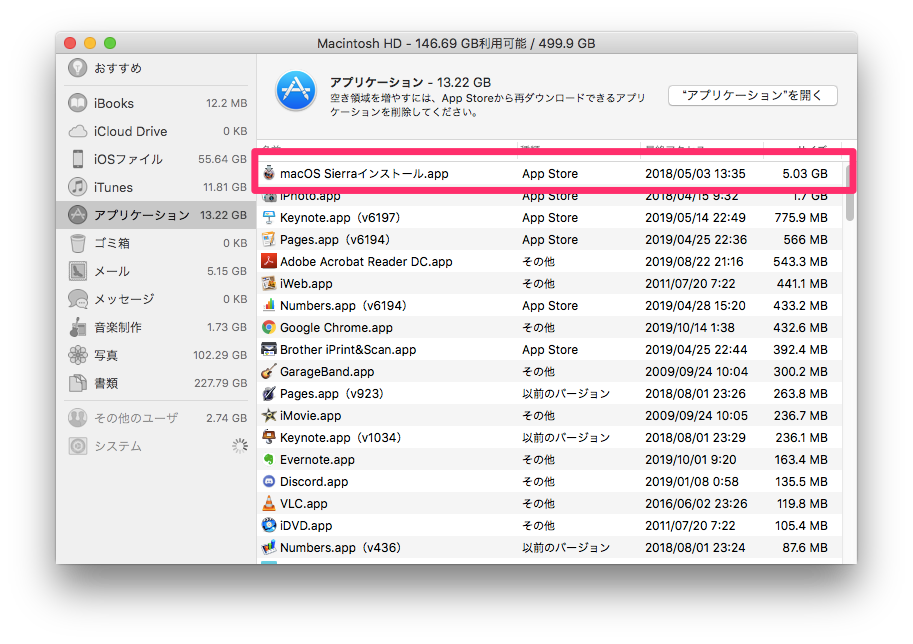The height and width of the screenshot is (644, 913).
Task: Select the Numbers.app (v436) row
Action: (551, 547)
